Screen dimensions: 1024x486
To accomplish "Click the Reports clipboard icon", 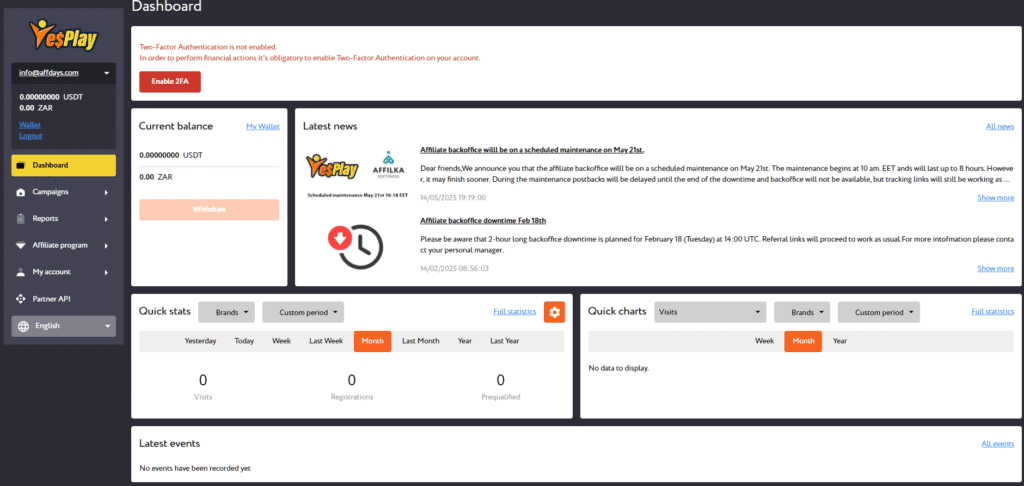I will click(x=21, y=219).
